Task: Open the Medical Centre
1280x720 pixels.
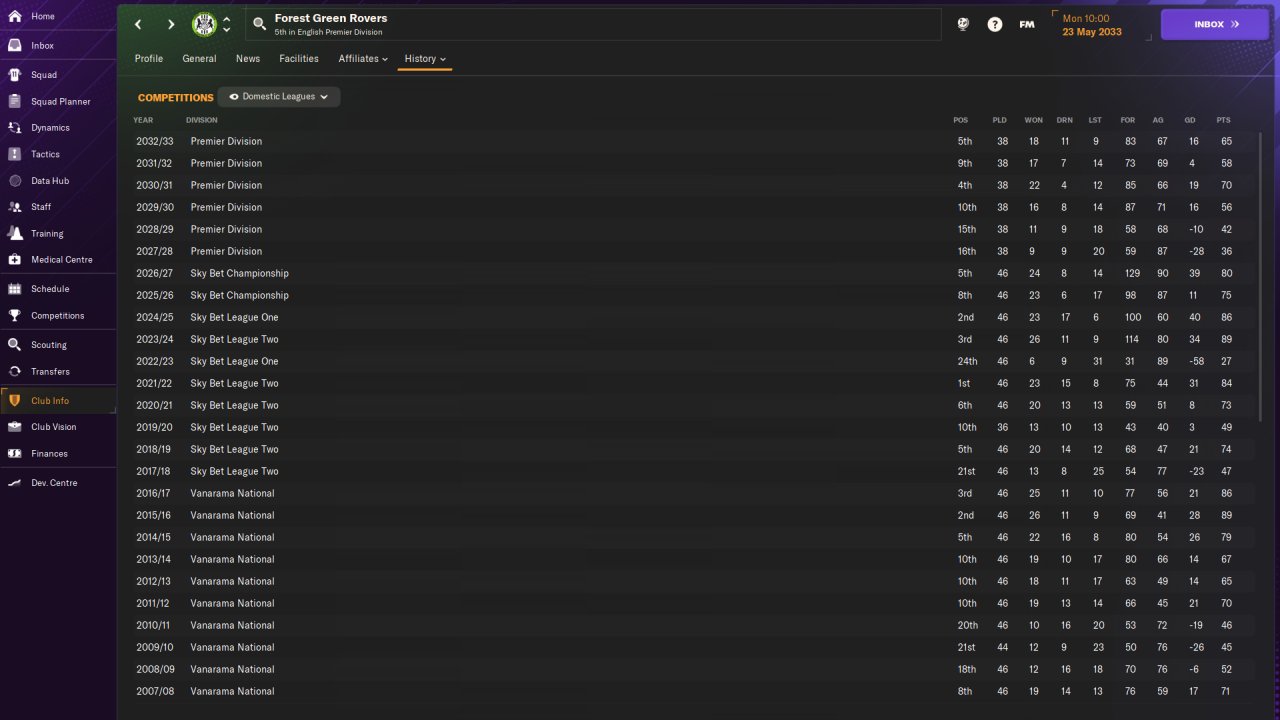Action: coord(58,260)
